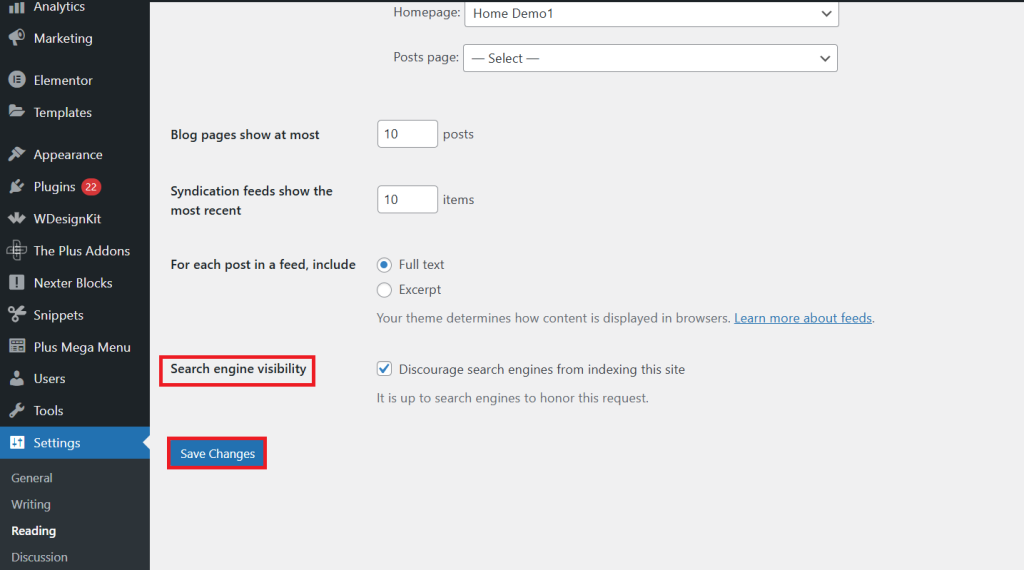
Task: Click the Appearance paintbrush icon
Action: [17, 154]
